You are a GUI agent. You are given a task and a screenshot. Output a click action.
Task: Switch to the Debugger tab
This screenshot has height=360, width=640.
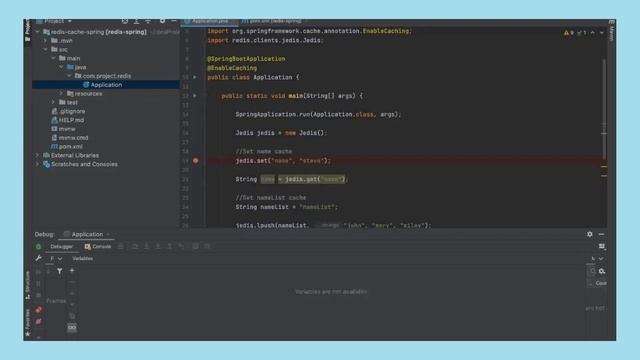pos(61,247)
